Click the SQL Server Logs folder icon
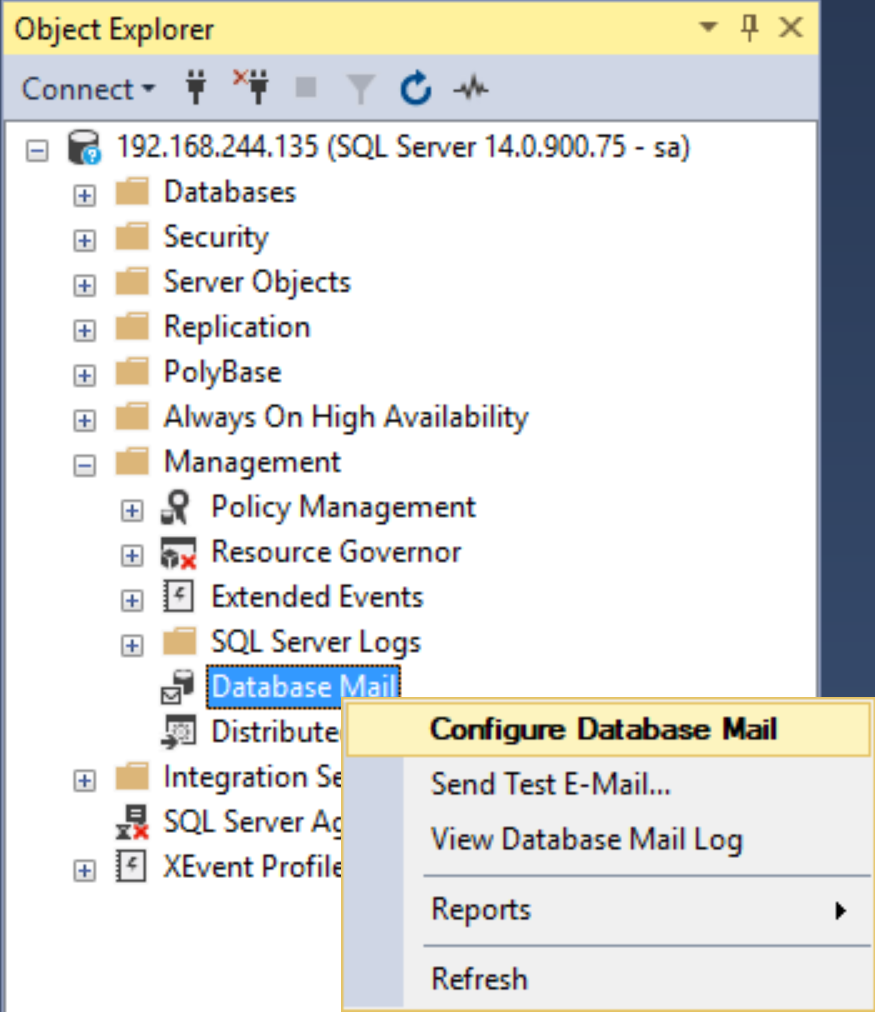The image size is (875, 1012). pos(179,642)
